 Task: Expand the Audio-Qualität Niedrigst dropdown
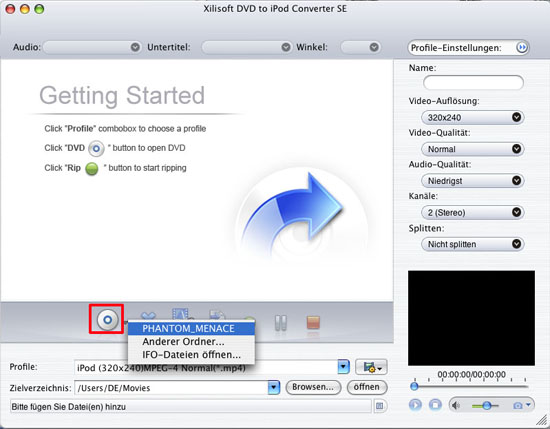tap(472, 180)
